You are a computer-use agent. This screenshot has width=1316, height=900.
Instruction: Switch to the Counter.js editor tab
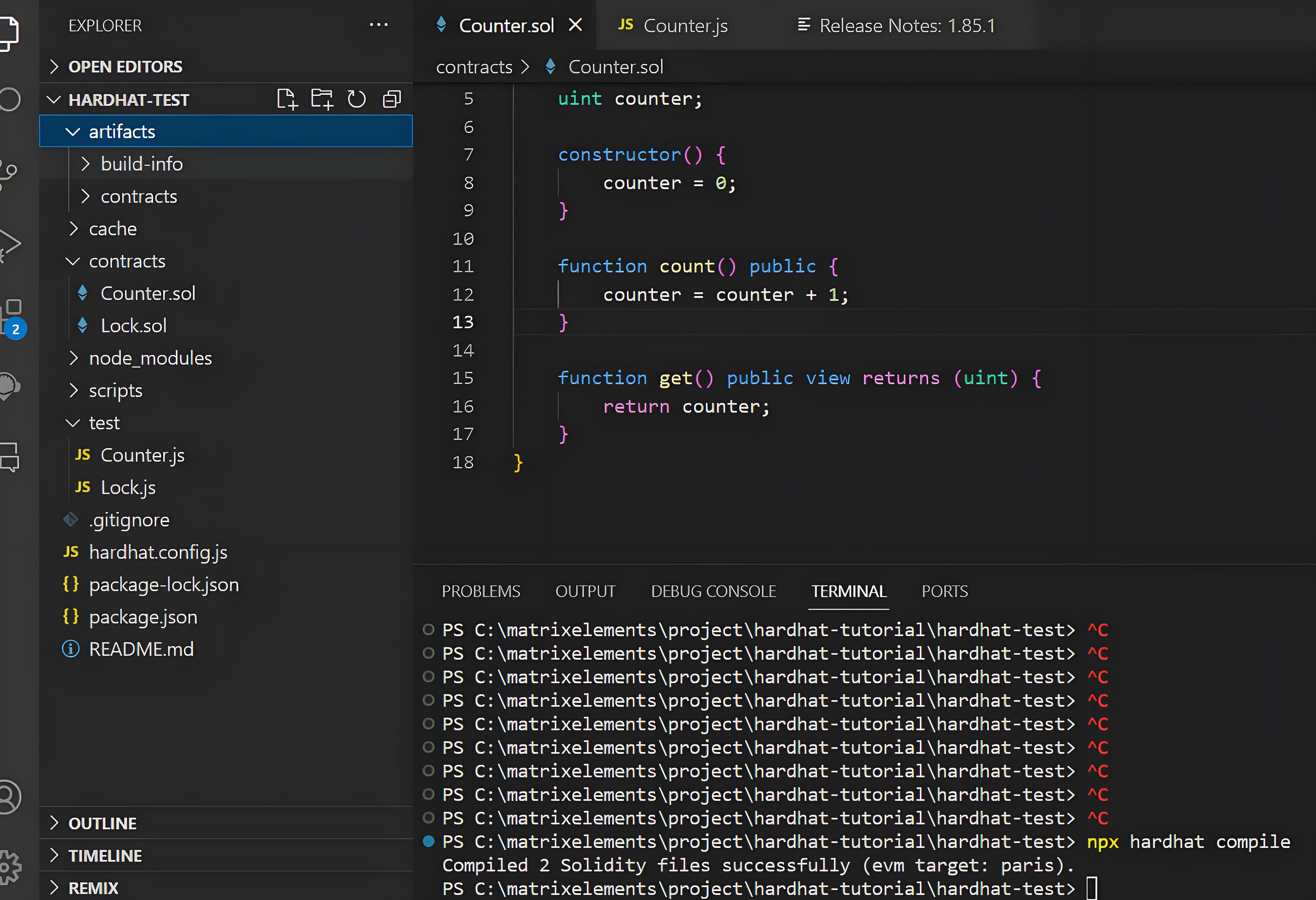click(x=673, y=25)
